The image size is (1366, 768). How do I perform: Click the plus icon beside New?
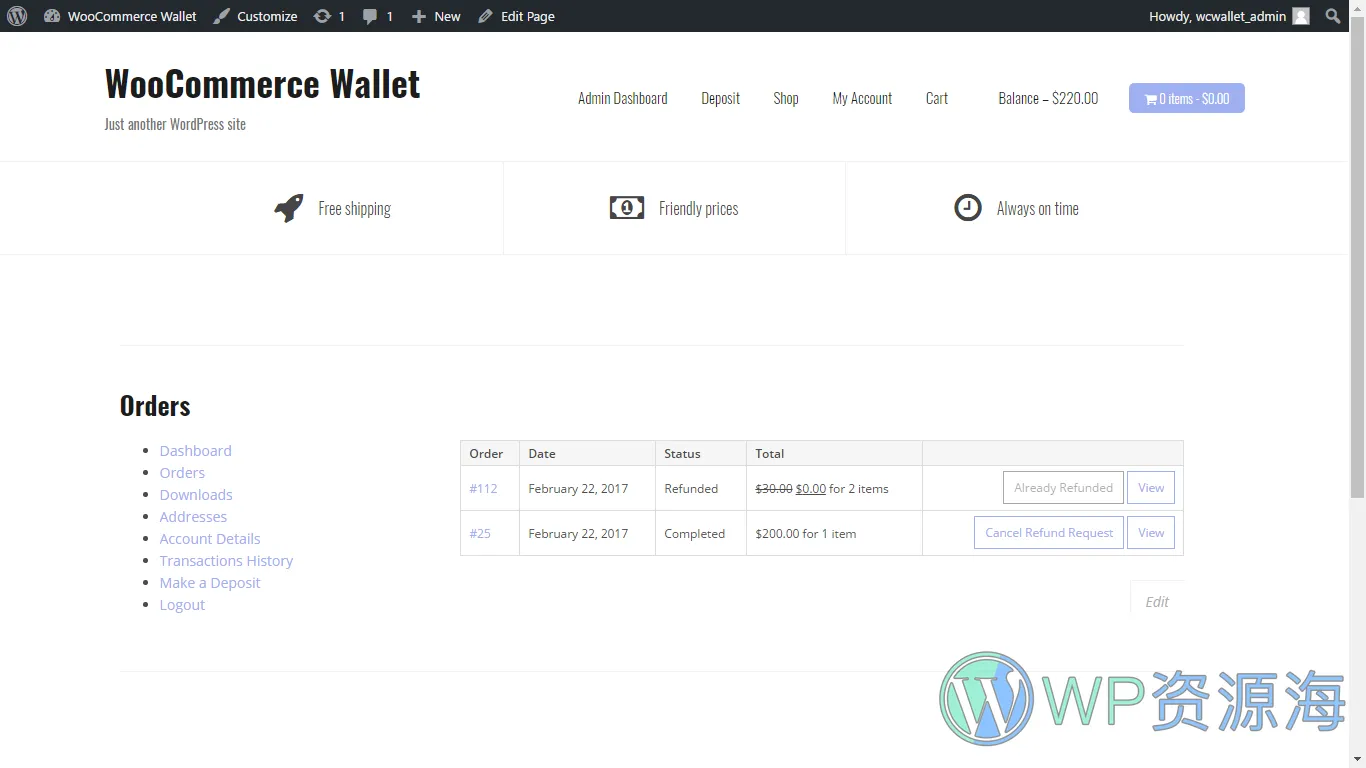(x=419, y=16)
